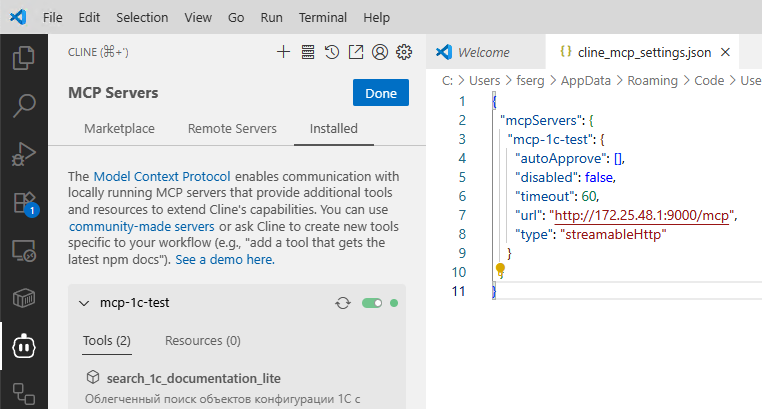This screenshot has height=409, width=762.
Task: Click the green server status dot
Action: coord(394,303)
